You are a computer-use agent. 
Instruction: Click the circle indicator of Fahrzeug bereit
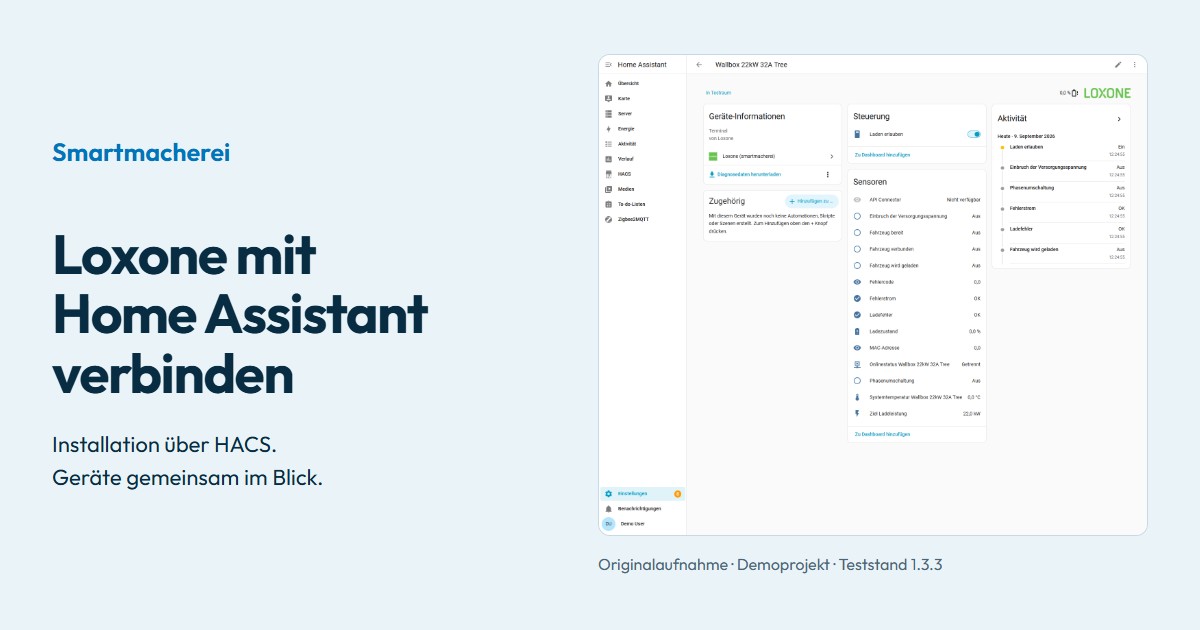pos(857,232)
